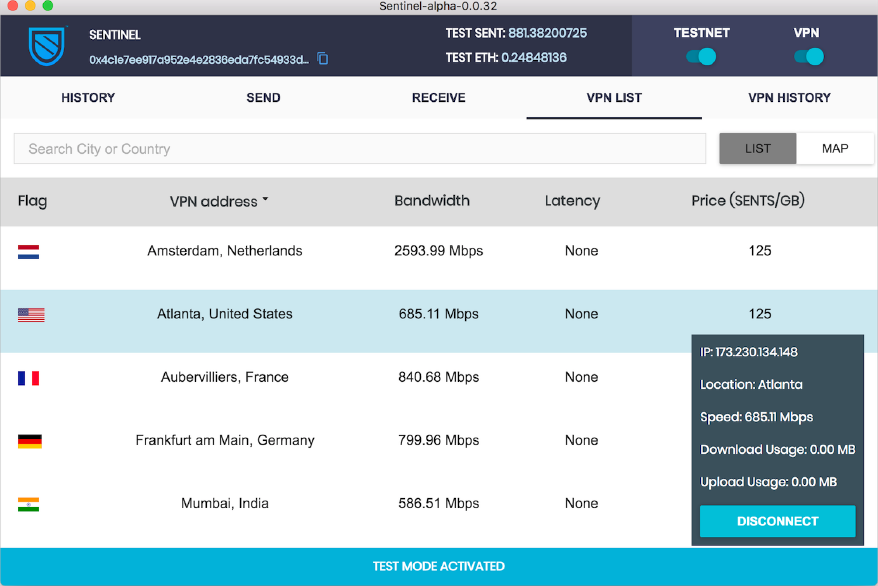Screen dimensions: 878x586
Task: Click the 799.96 Mbps bandwidth value
Action: [x=438, y=440]
